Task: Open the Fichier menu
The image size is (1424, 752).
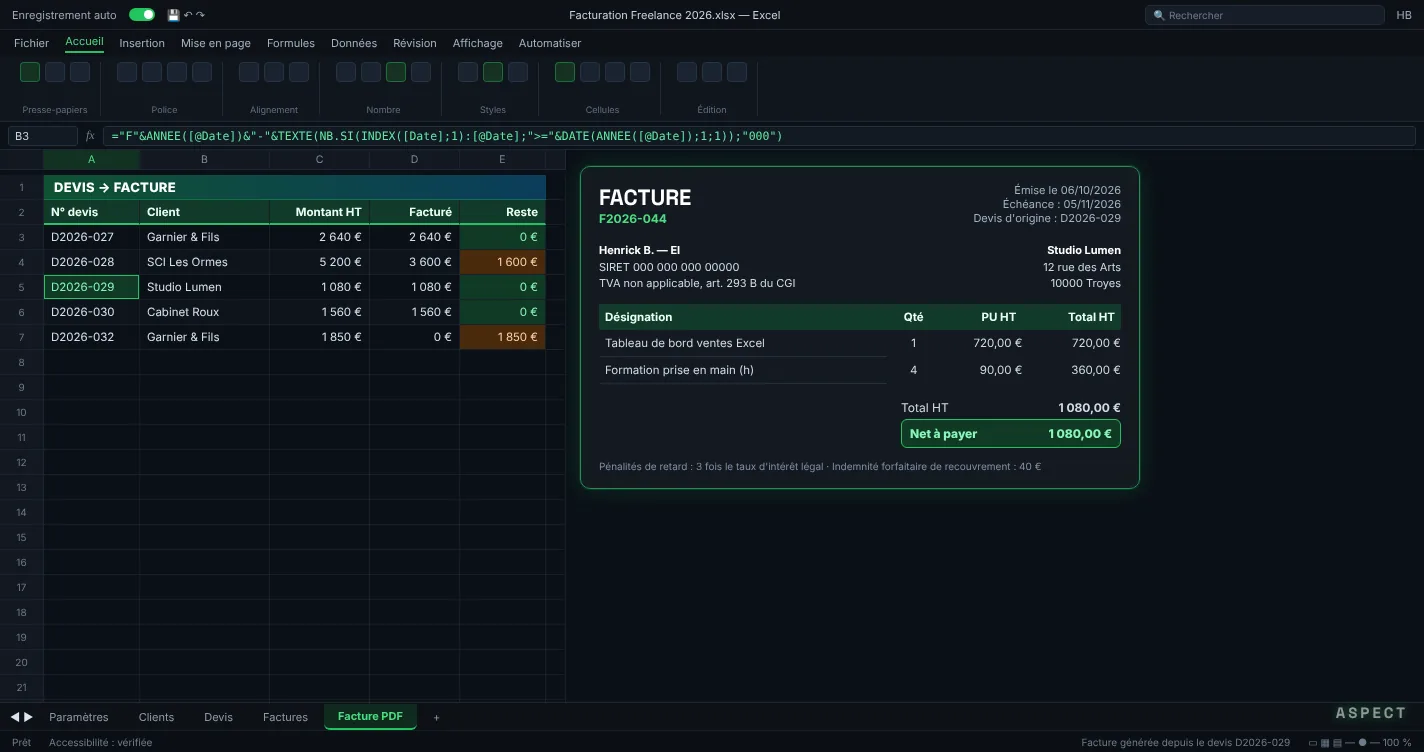Action: [31, 43]
